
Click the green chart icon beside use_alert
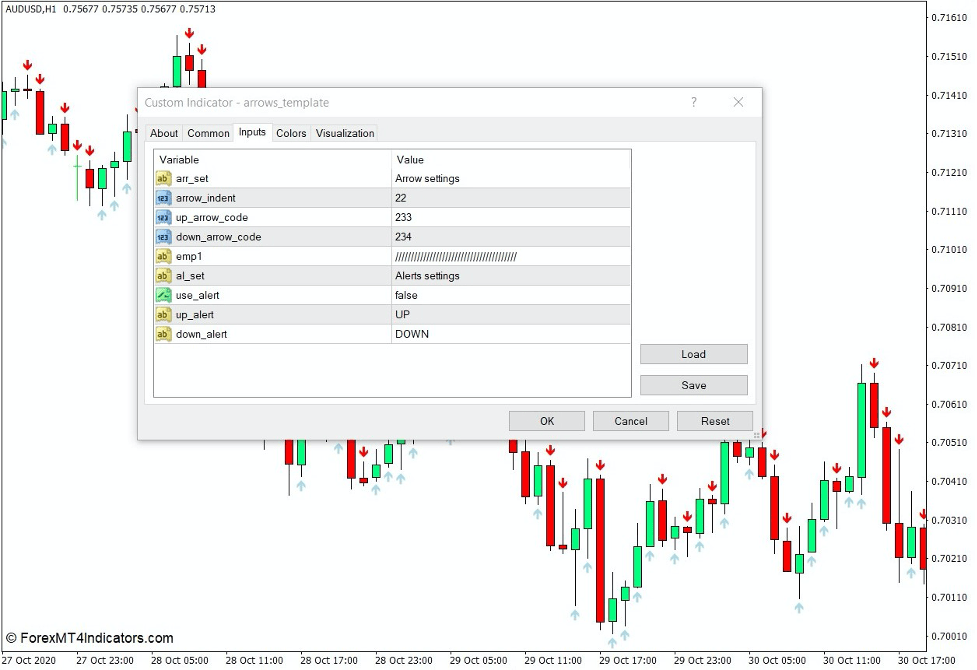point(163,295)
